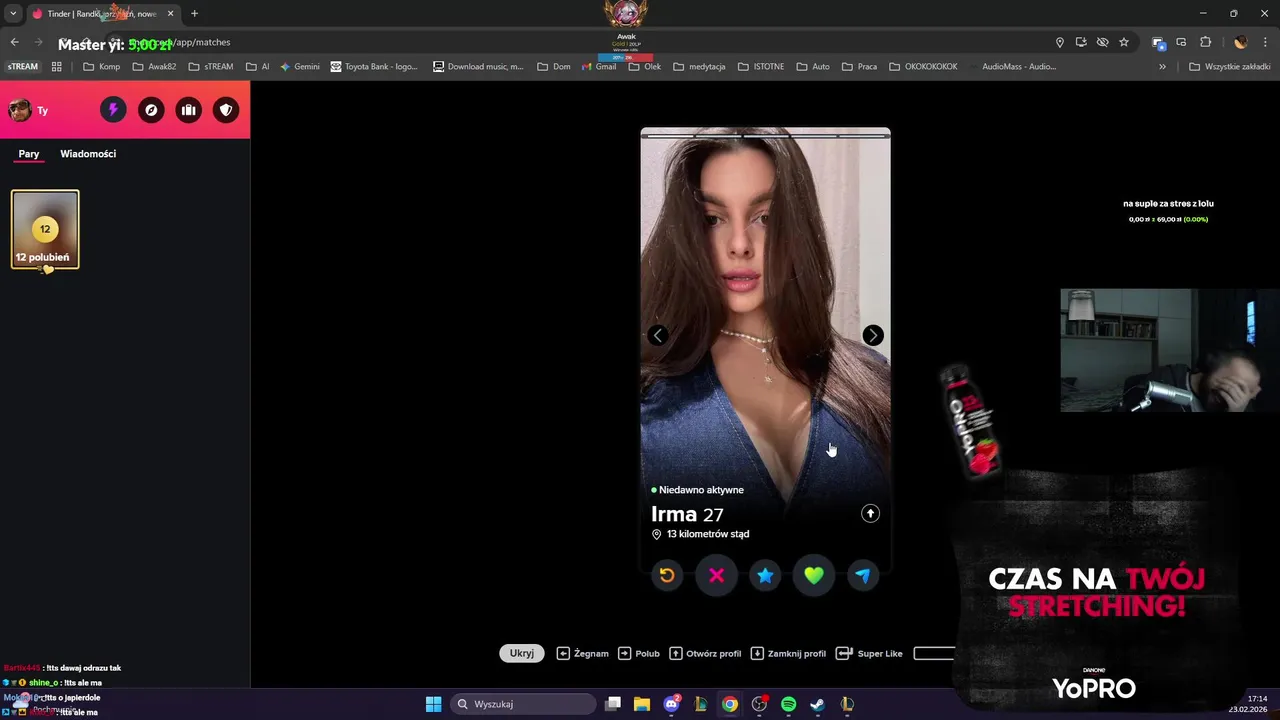Click the Tinder Boost lightning icon

pyautogui.click(x=113, y=110)
